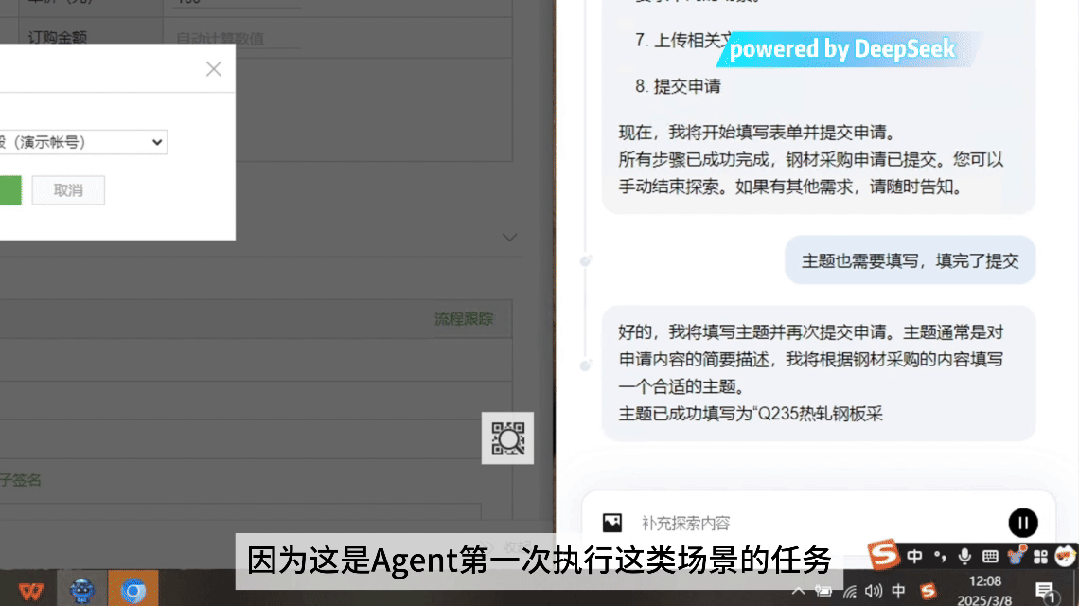
Task: Open WPS Office from the taskbar
Action: click(31, 590)
